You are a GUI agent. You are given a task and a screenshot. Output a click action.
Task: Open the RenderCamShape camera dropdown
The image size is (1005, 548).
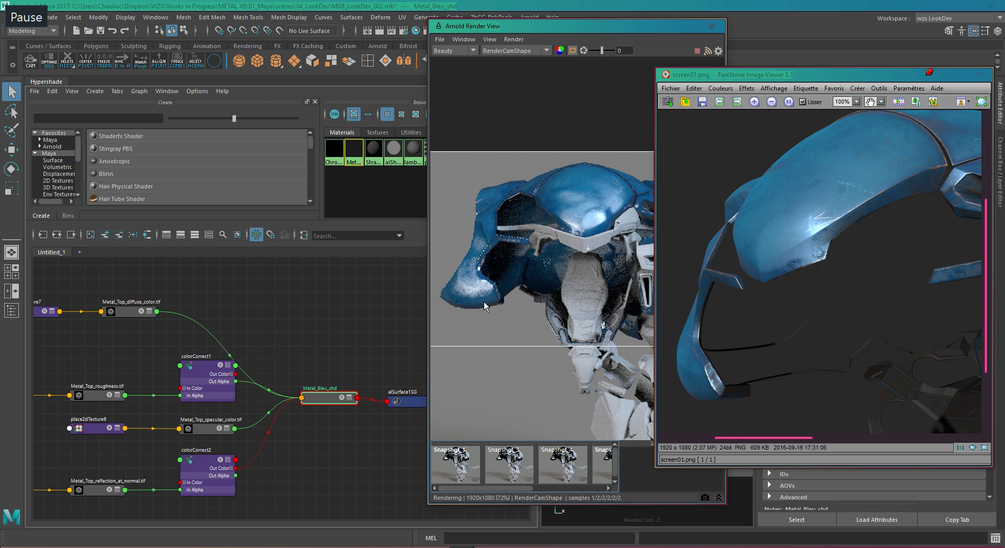pos(515,51)
